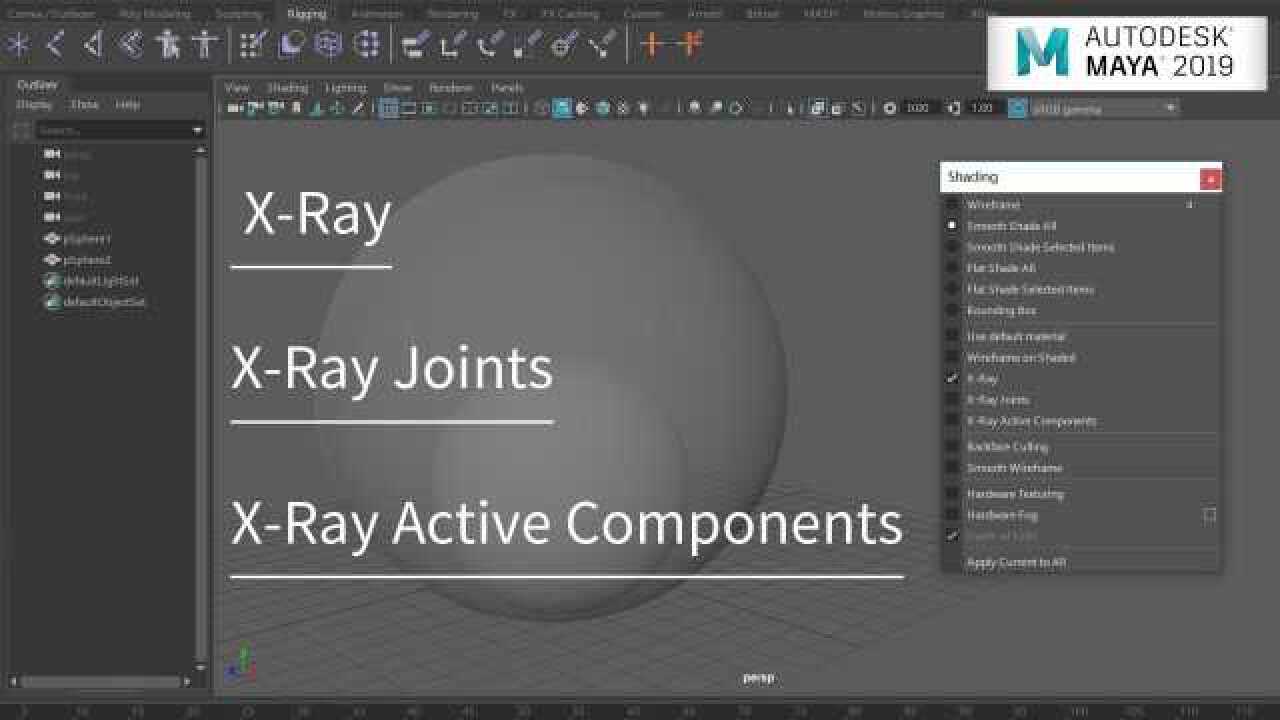Switch to the Animation menu set tab
Screen dimensions: 1280x720
click(377, 14)
